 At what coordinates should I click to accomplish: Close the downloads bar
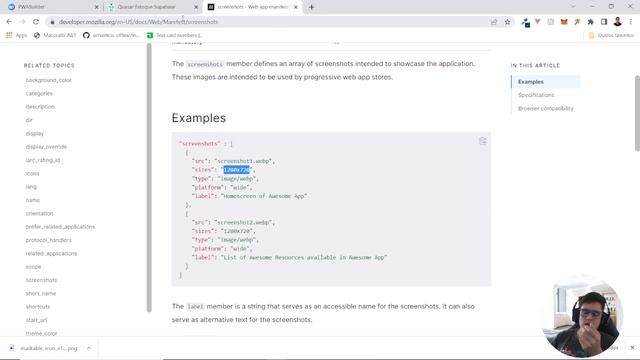click(632, 348)
